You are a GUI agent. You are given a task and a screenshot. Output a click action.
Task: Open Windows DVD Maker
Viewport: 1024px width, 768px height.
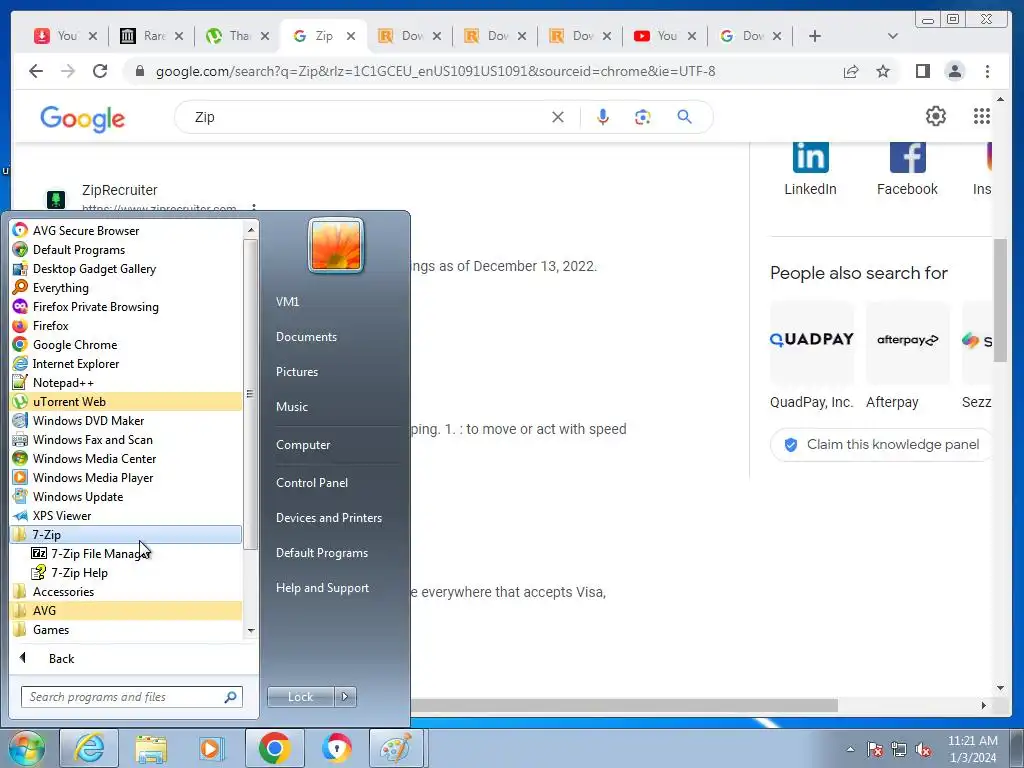tap(127, 421)
